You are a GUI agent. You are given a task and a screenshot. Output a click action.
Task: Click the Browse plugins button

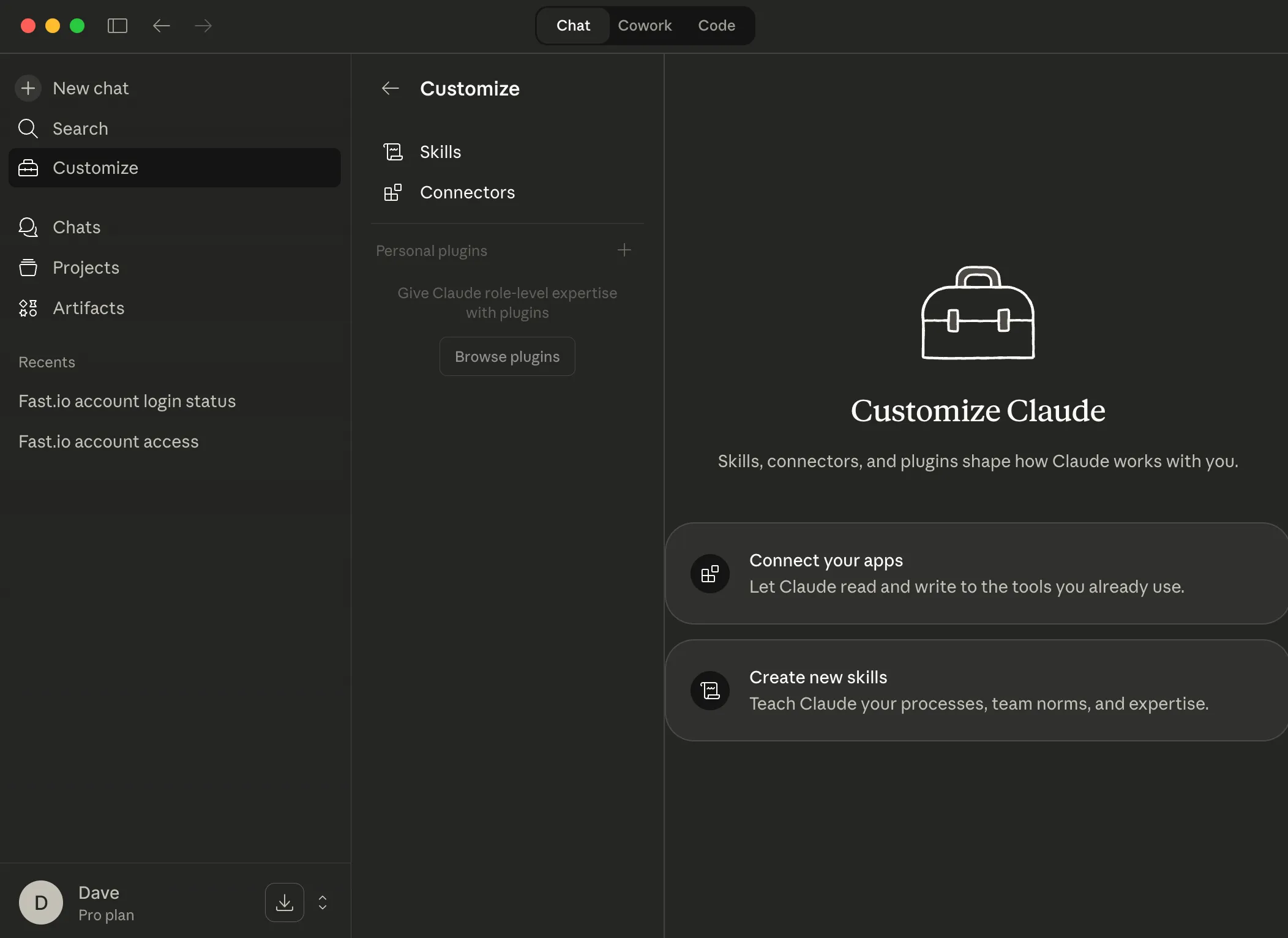(507, 356)
